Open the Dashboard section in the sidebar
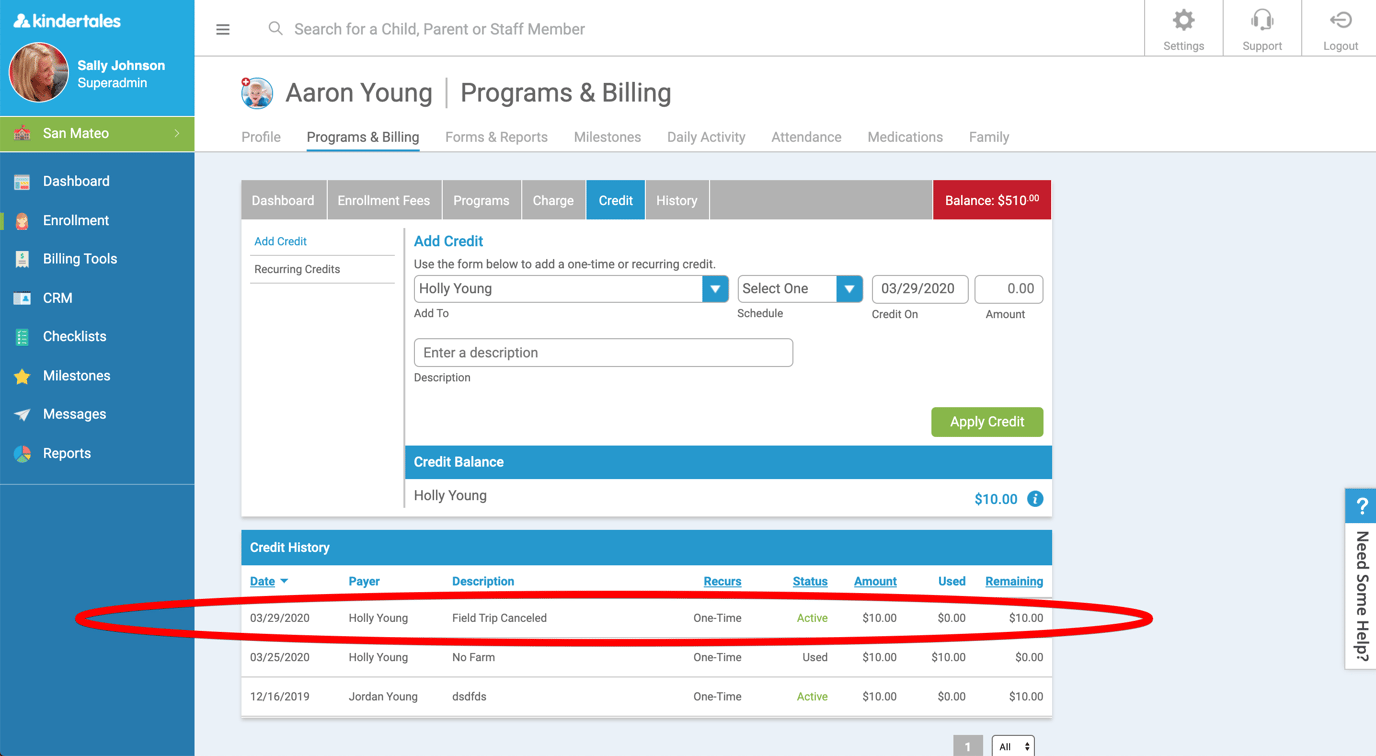 pos(74,181)
